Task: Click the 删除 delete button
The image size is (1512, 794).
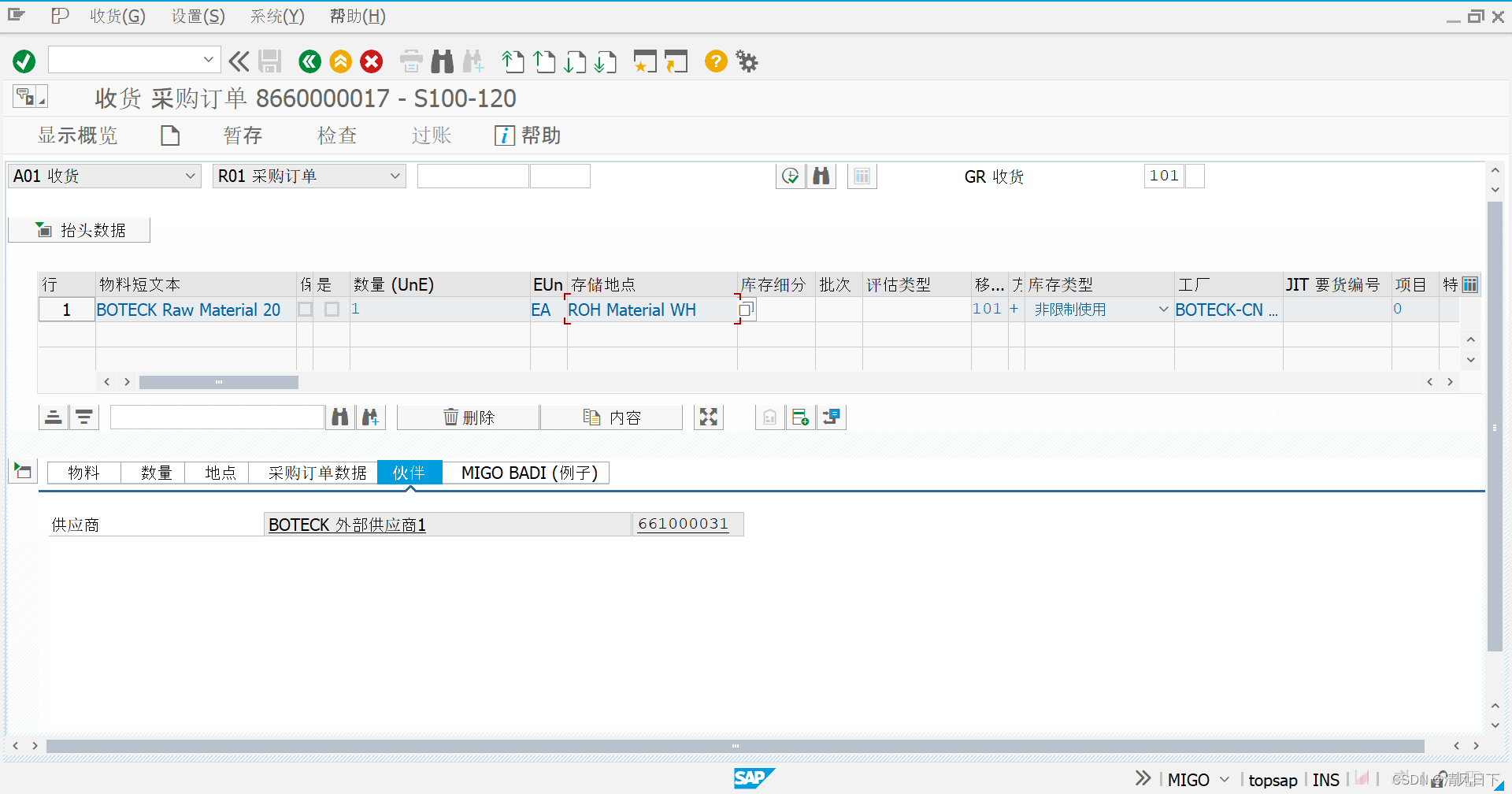Action: tap(469, 417)
